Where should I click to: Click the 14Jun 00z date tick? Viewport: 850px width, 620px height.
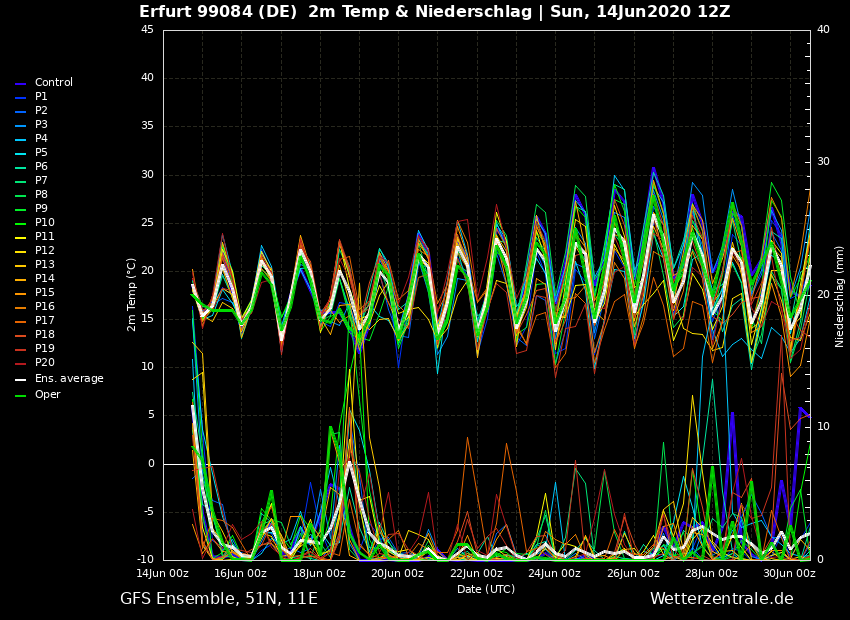pos(162,573)
